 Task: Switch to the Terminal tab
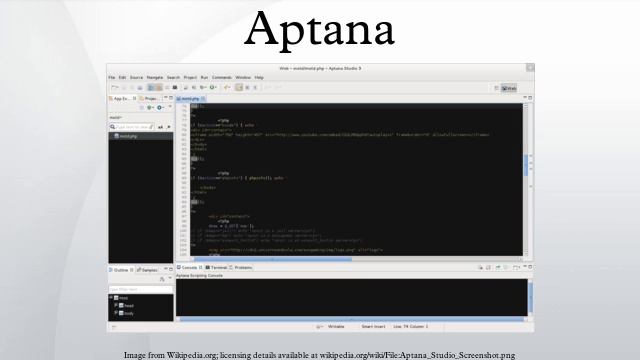[216, 267]
